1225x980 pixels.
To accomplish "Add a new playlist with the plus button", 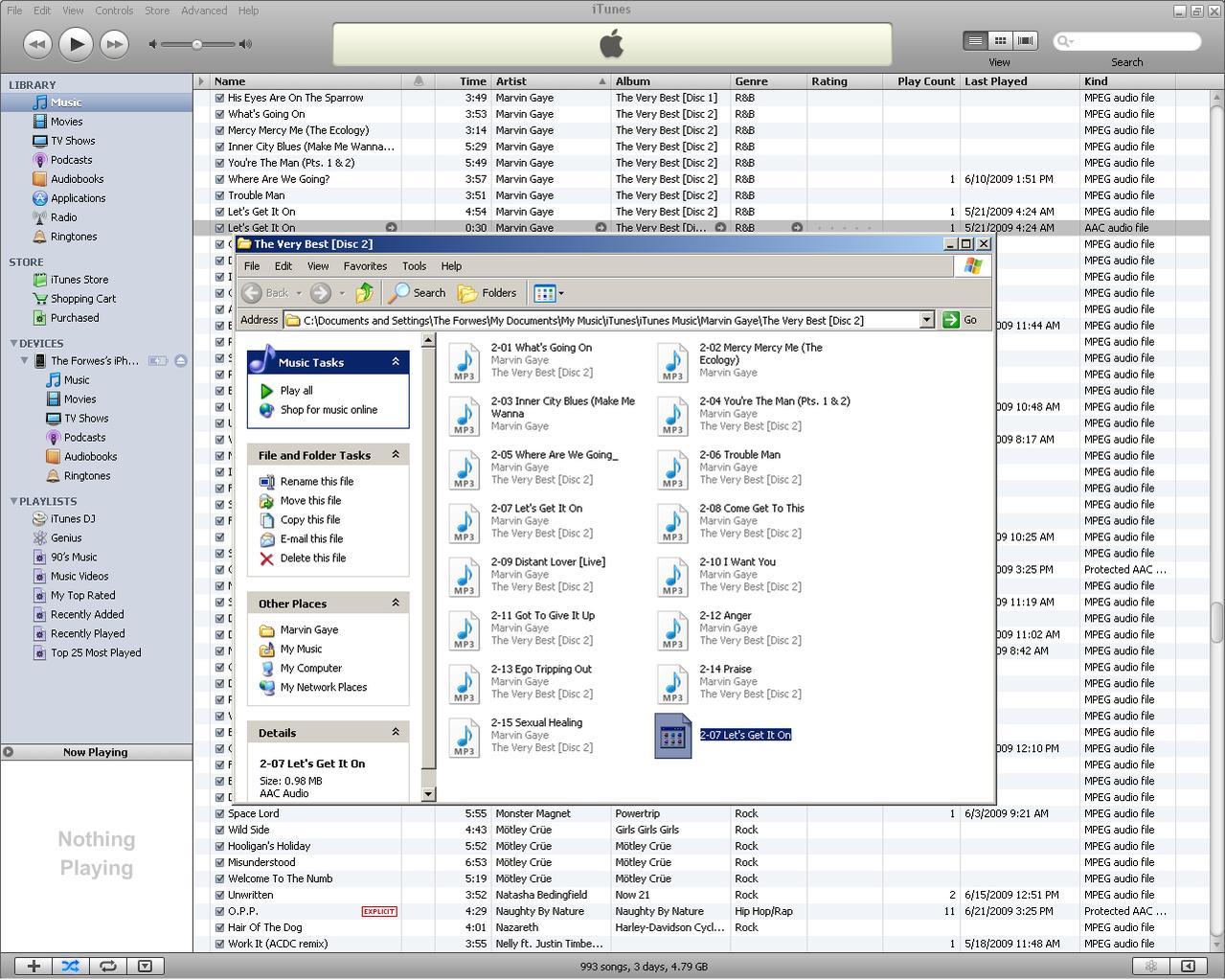I will coord(34,966).
